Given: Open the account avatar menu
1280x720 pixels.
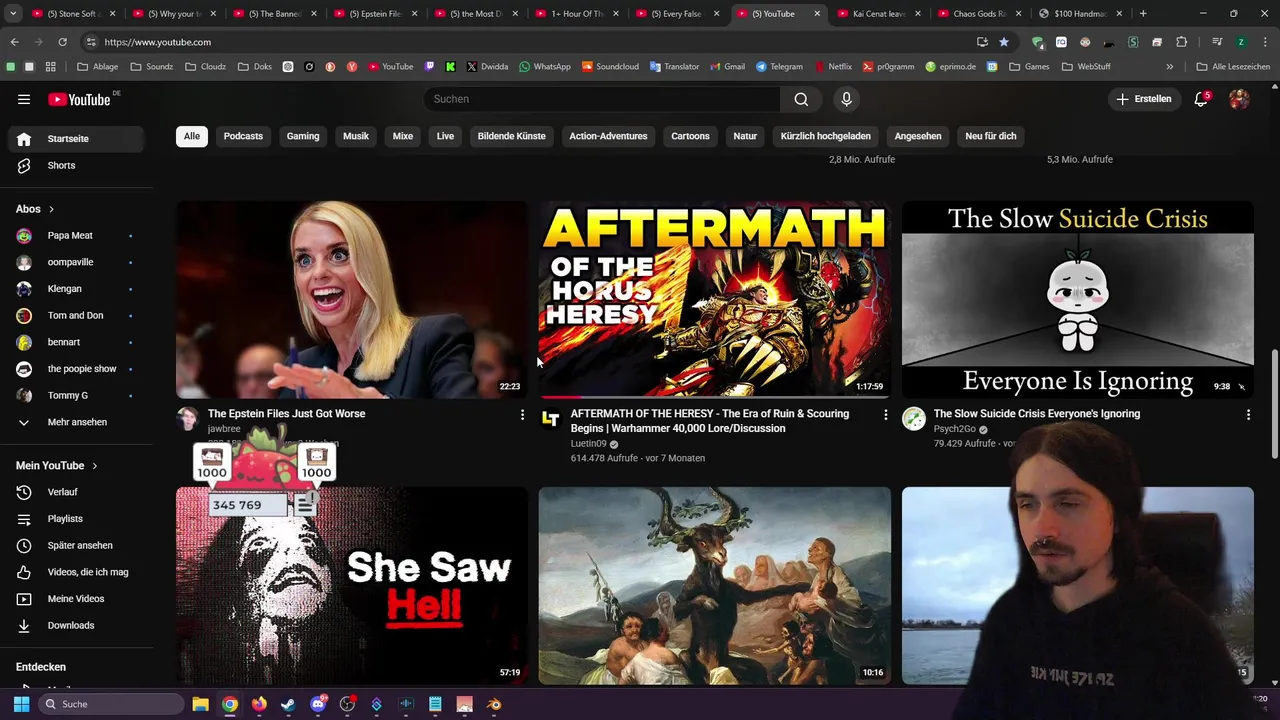Looking at the screenshot, I should pyautogui.click(x=1239, y=99).
